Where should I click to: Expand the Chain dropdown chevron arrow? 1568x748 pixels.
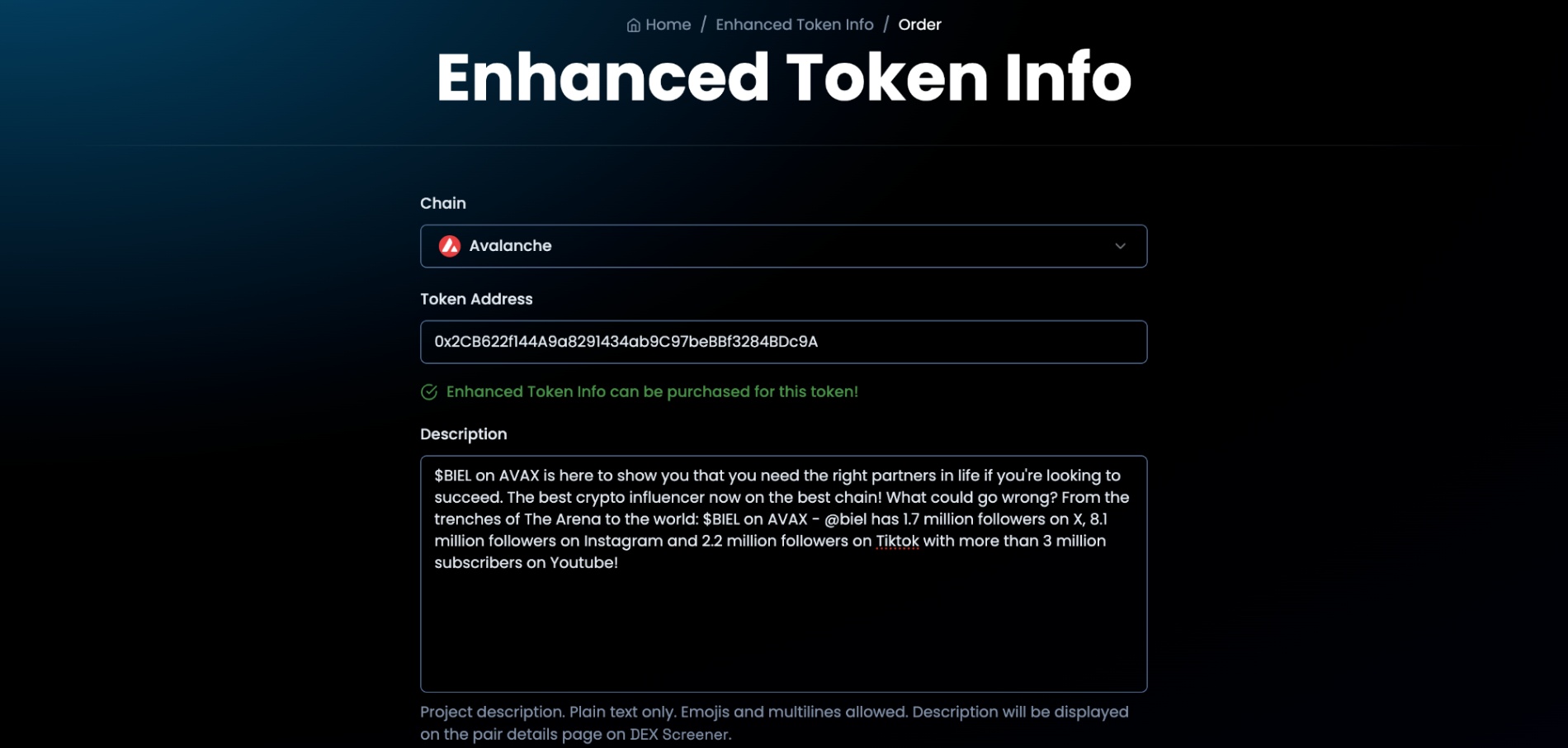tap(1120, 246)
